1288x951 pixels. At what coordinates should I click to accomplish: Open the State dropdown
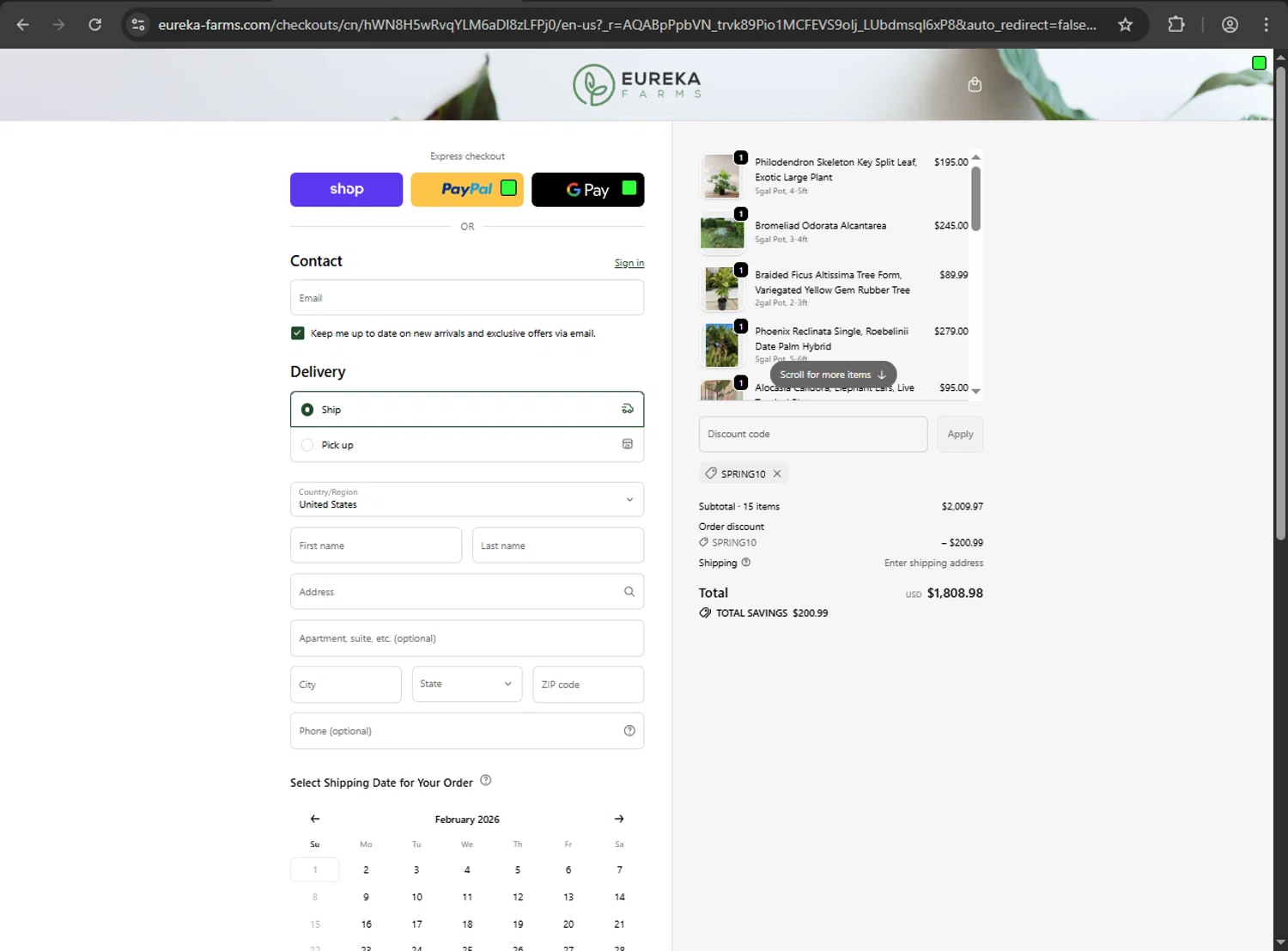[467, 685]
